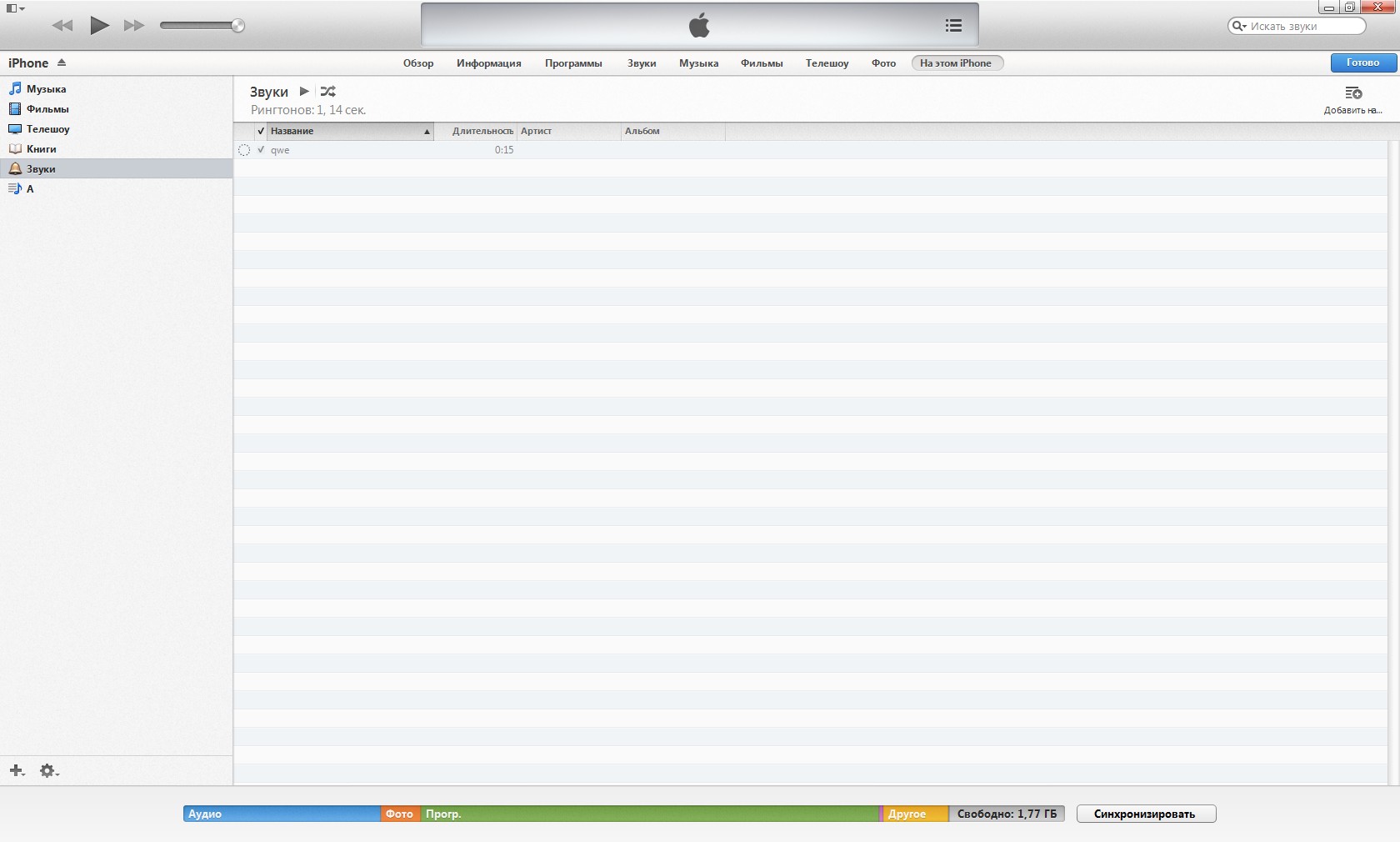The image size is (1400, 842).
Task: Start playback with the main Play button
Action: tap(99, 25)
